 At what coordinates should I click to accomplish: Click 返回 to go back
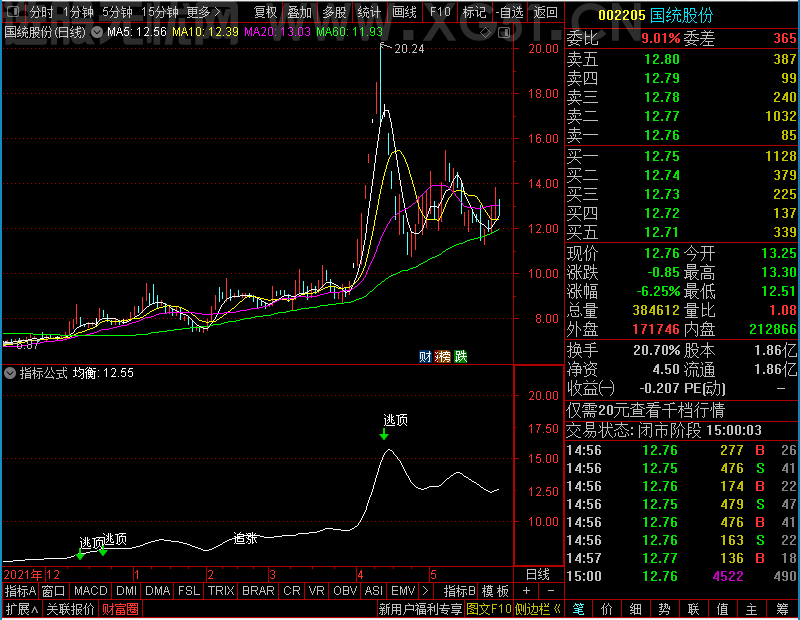click(545, 12)
